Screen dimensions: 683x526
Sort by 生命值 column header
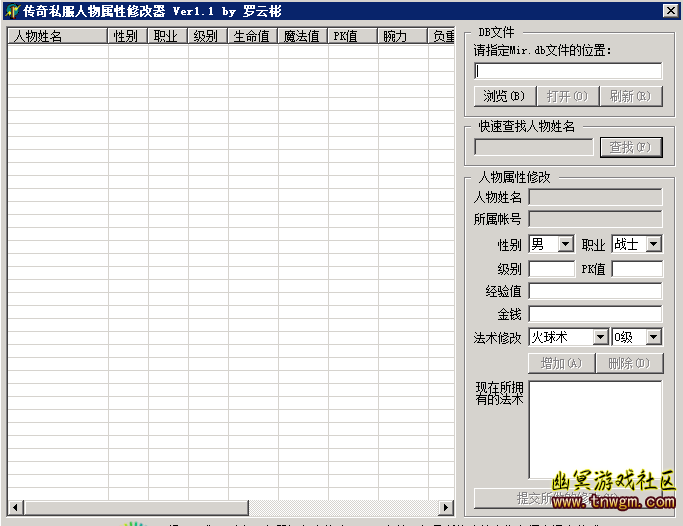(253, 36)
